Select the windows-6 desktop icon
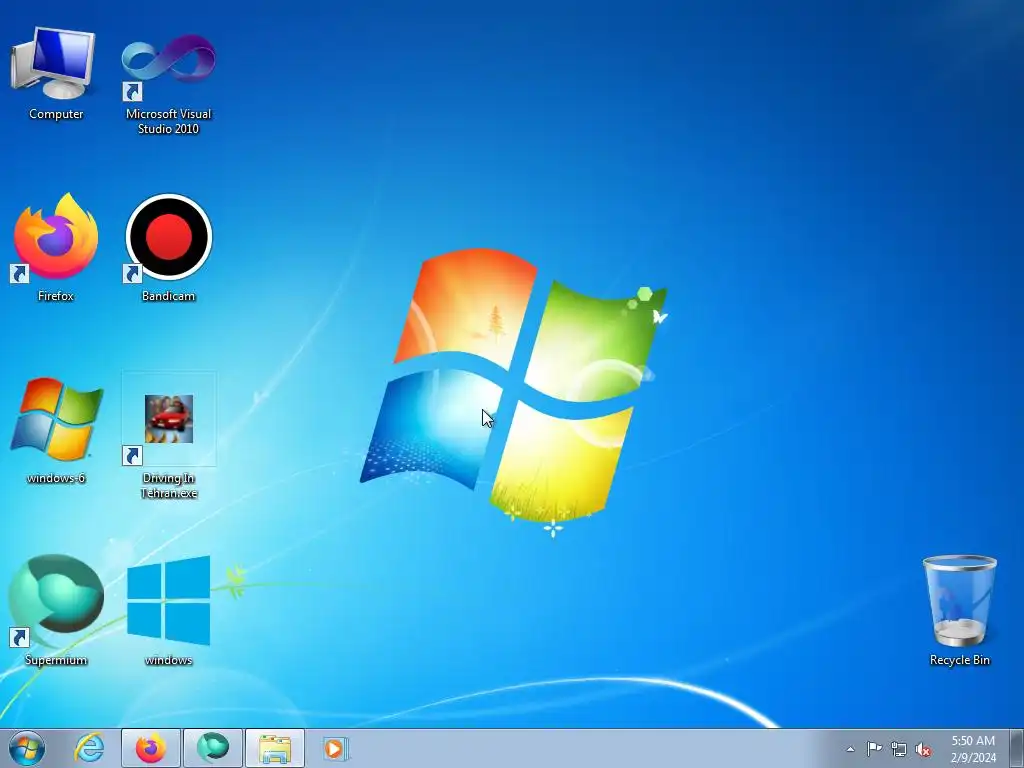 (56, 430)
